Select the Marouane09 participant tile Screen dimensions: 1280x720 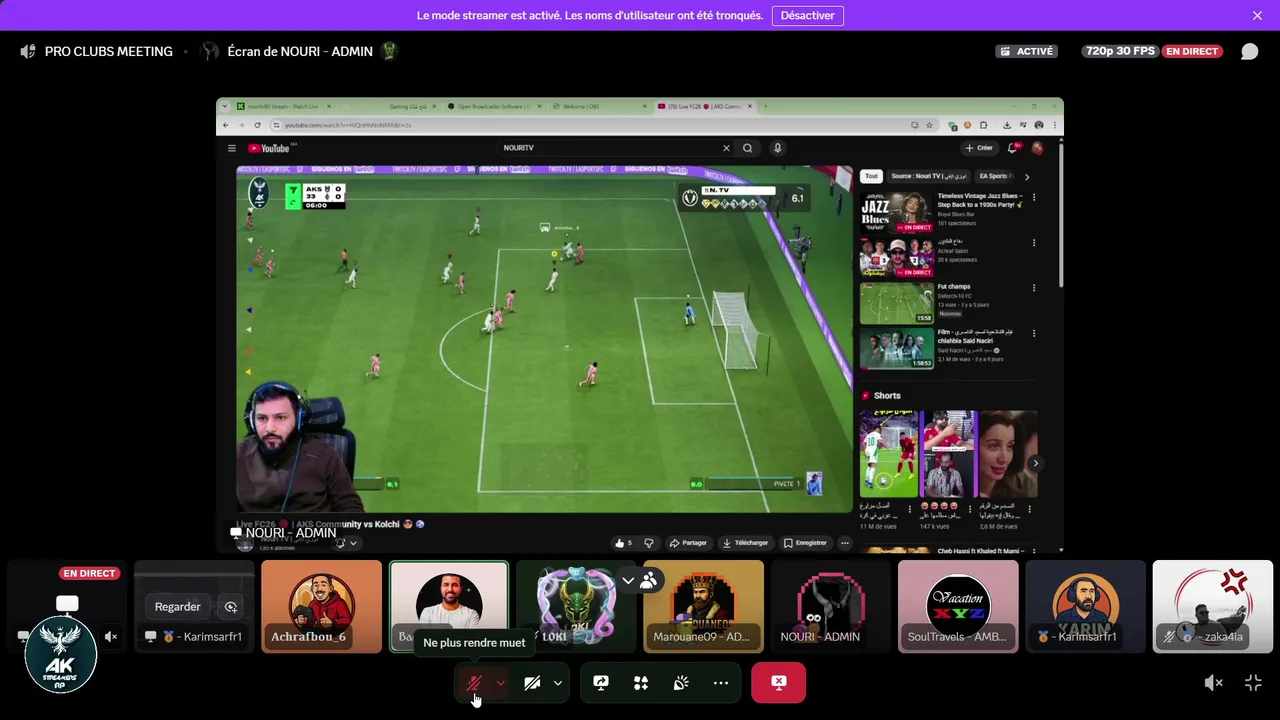pos(703,606)
